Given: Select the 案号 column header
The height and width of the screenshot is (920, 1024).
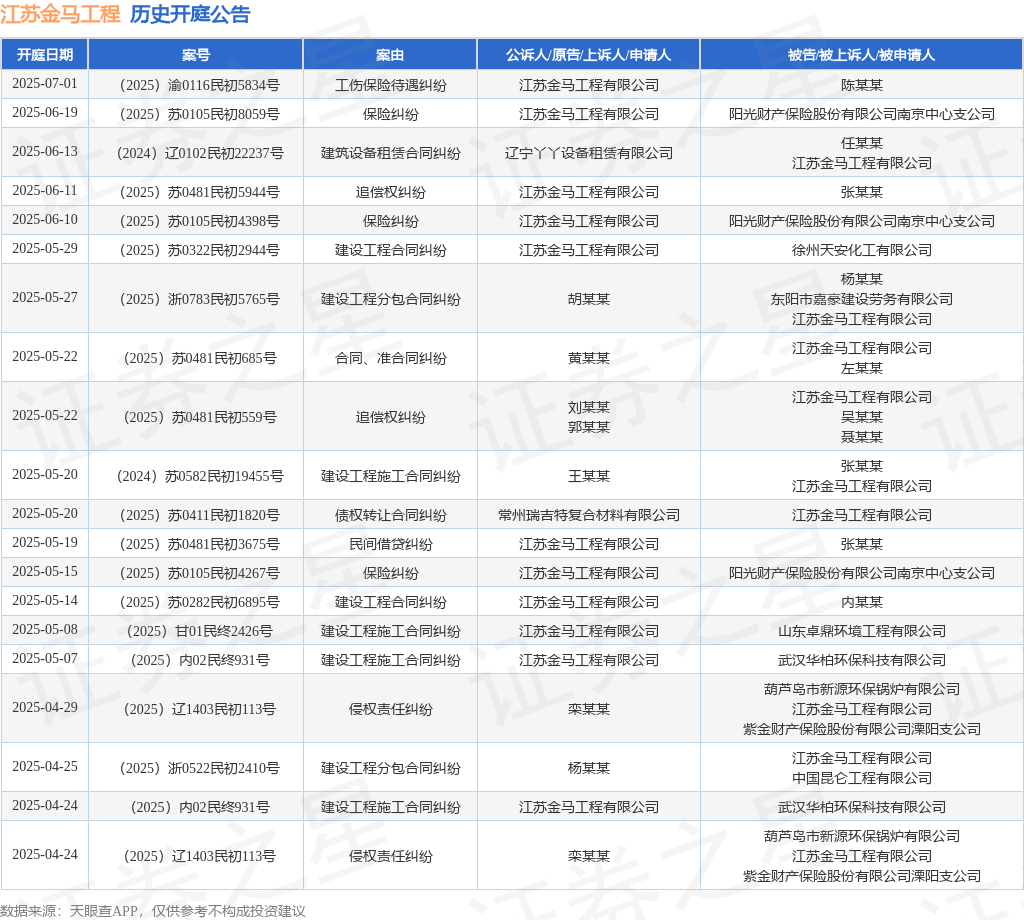Looking at the screenshot, I should pyautogui.click(x=196, y=55).
